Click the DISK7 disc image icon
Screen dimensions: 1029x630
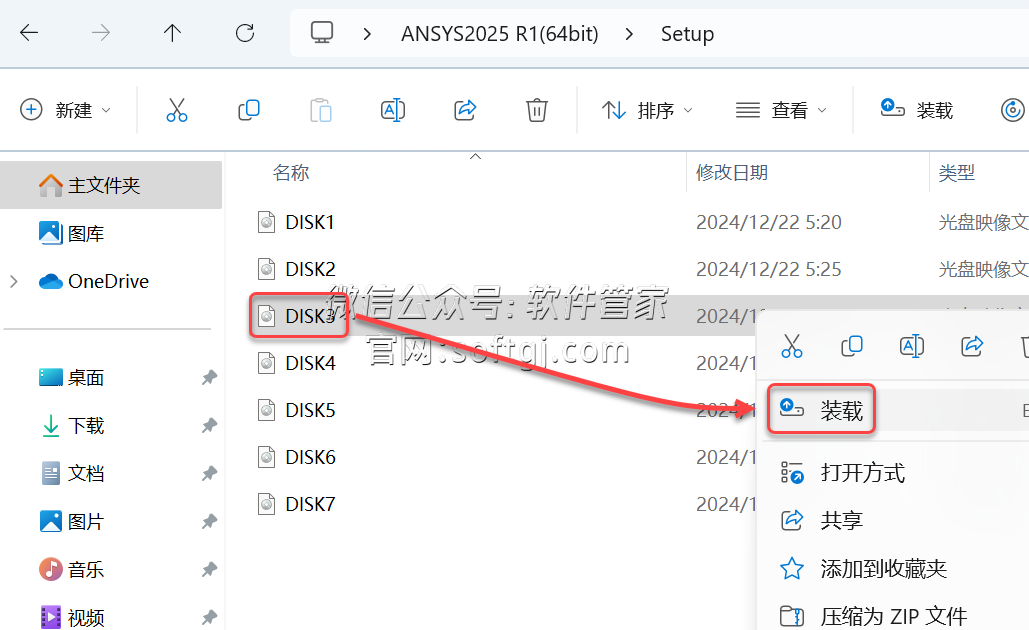pos(266,504)
